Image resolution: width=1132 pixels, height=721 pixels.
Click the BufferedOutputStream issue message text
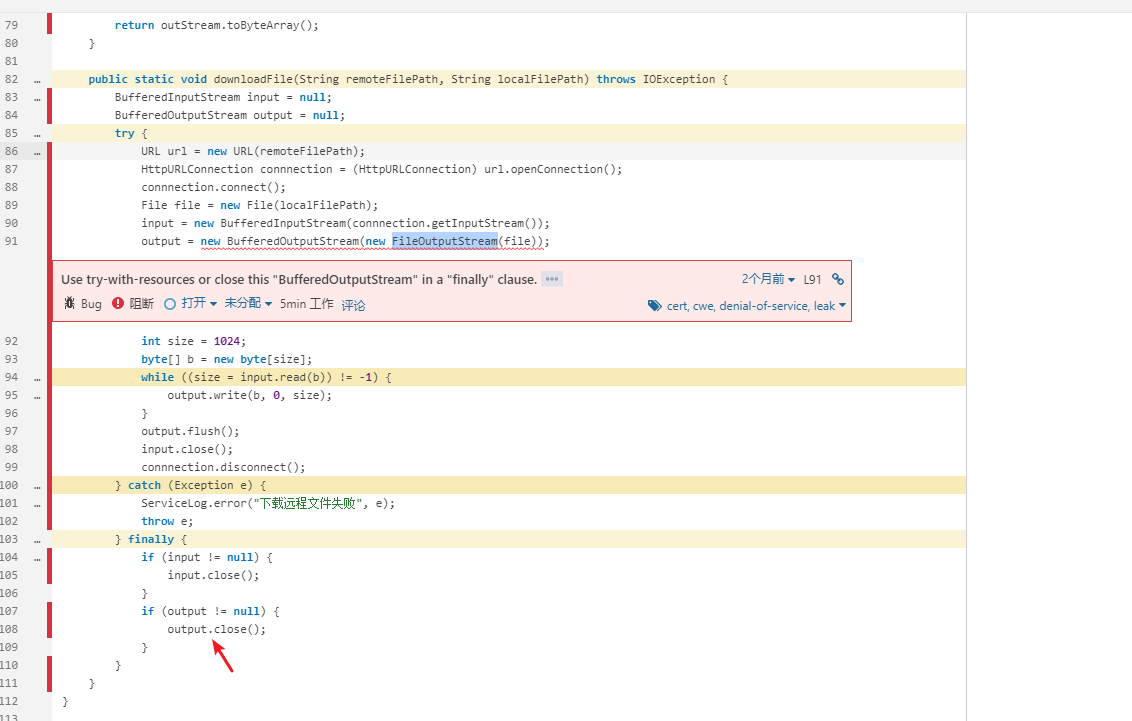(299, 280)
